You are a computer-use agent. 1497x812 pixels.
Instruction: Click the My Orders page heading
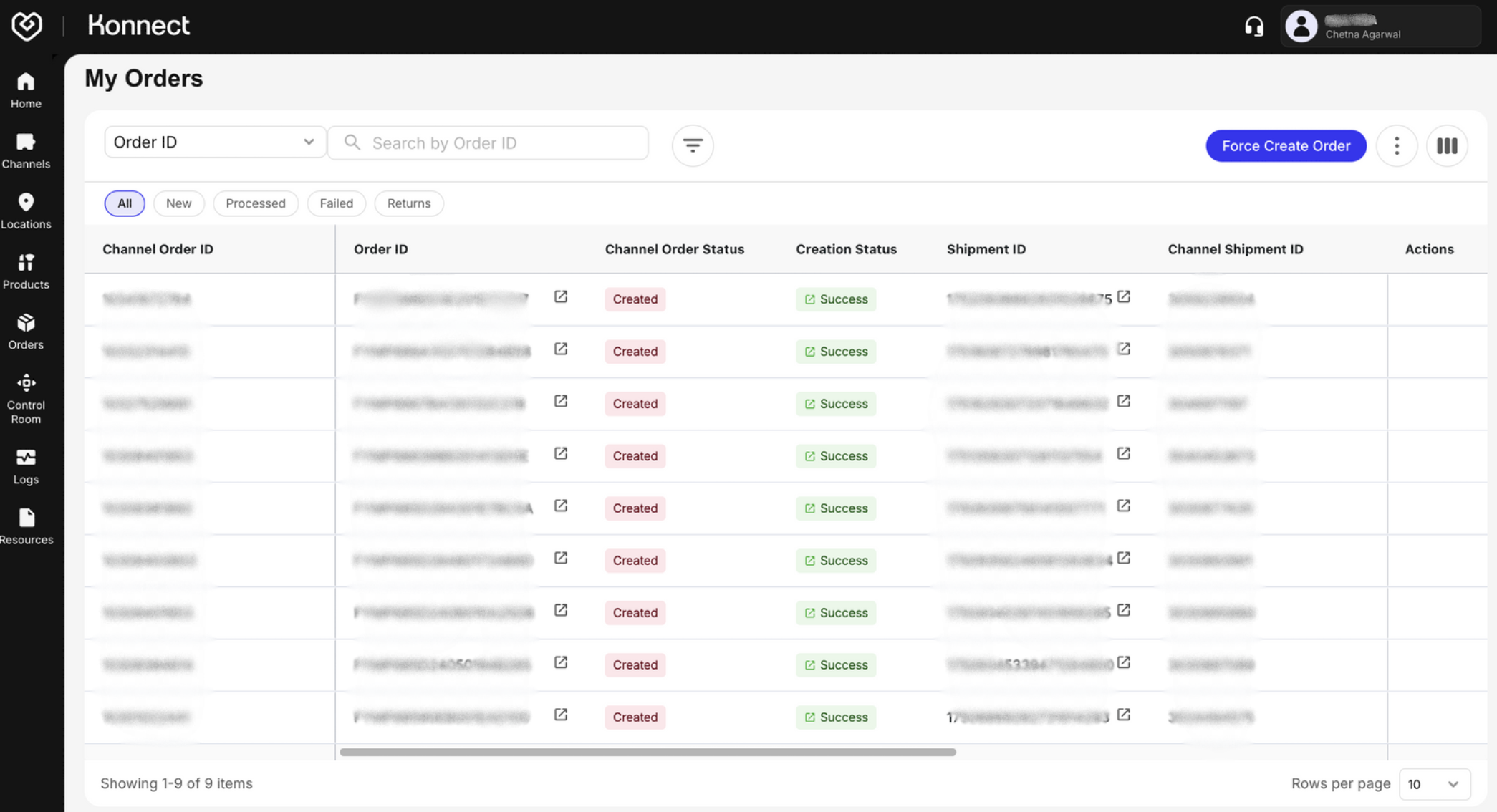143,78
